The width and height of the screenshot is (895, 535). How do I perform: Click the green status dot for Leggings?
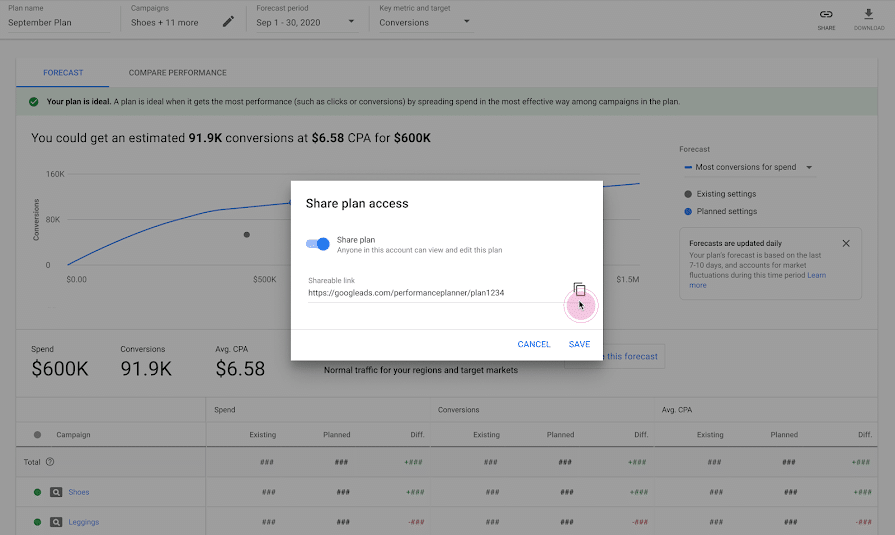pos(37,522)
